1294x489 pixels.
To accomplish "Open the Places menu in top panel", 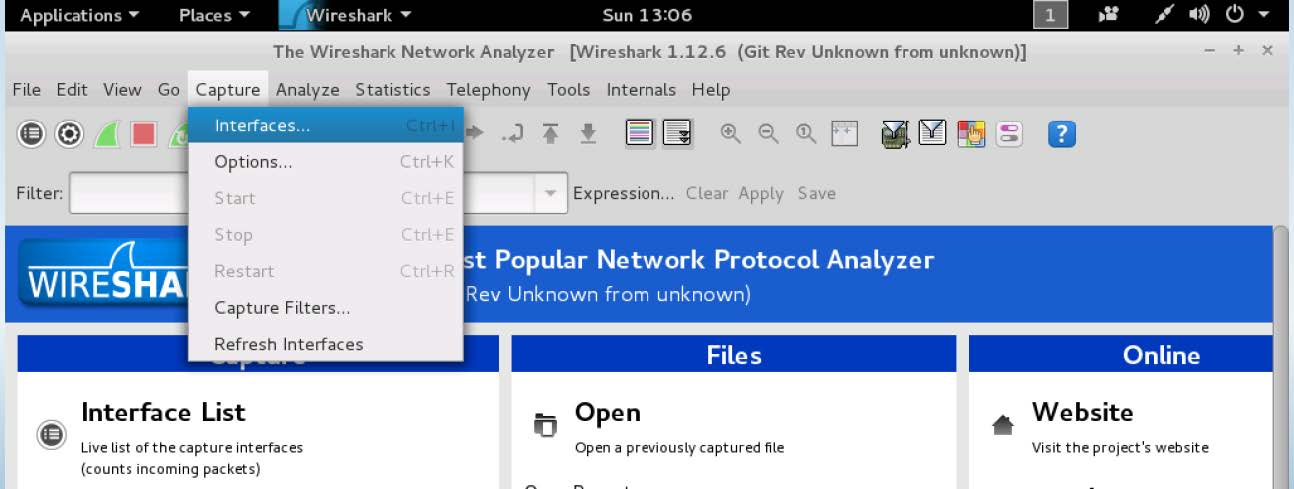I will tap(213, 15).
